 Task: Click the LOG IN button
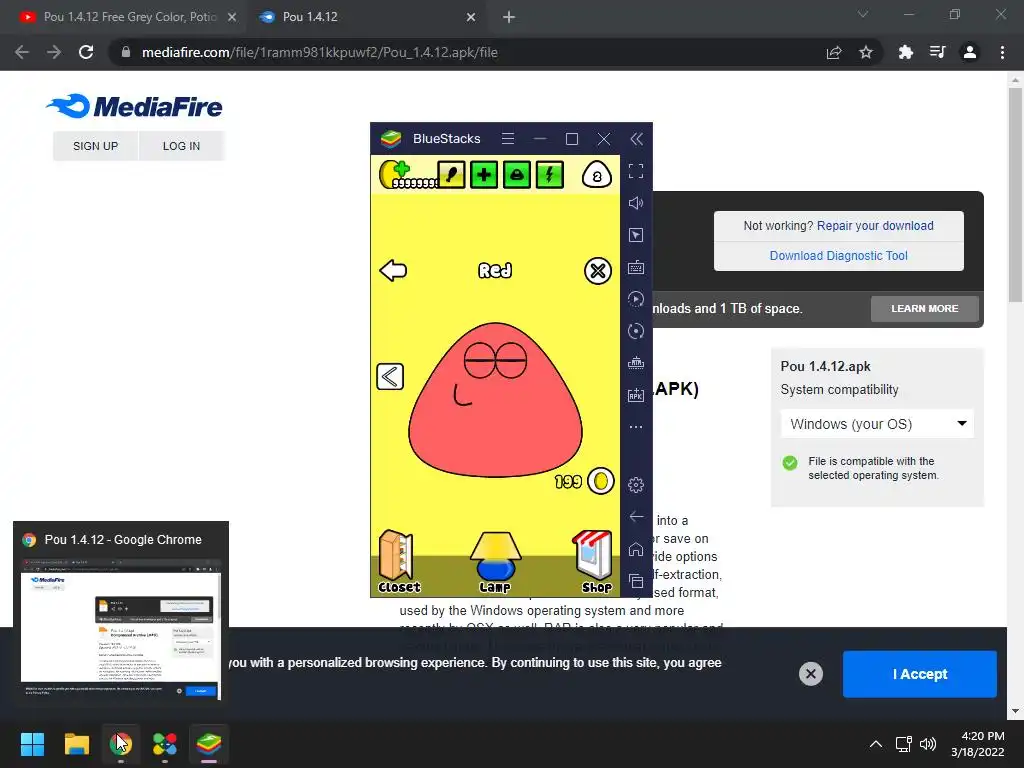182,146
